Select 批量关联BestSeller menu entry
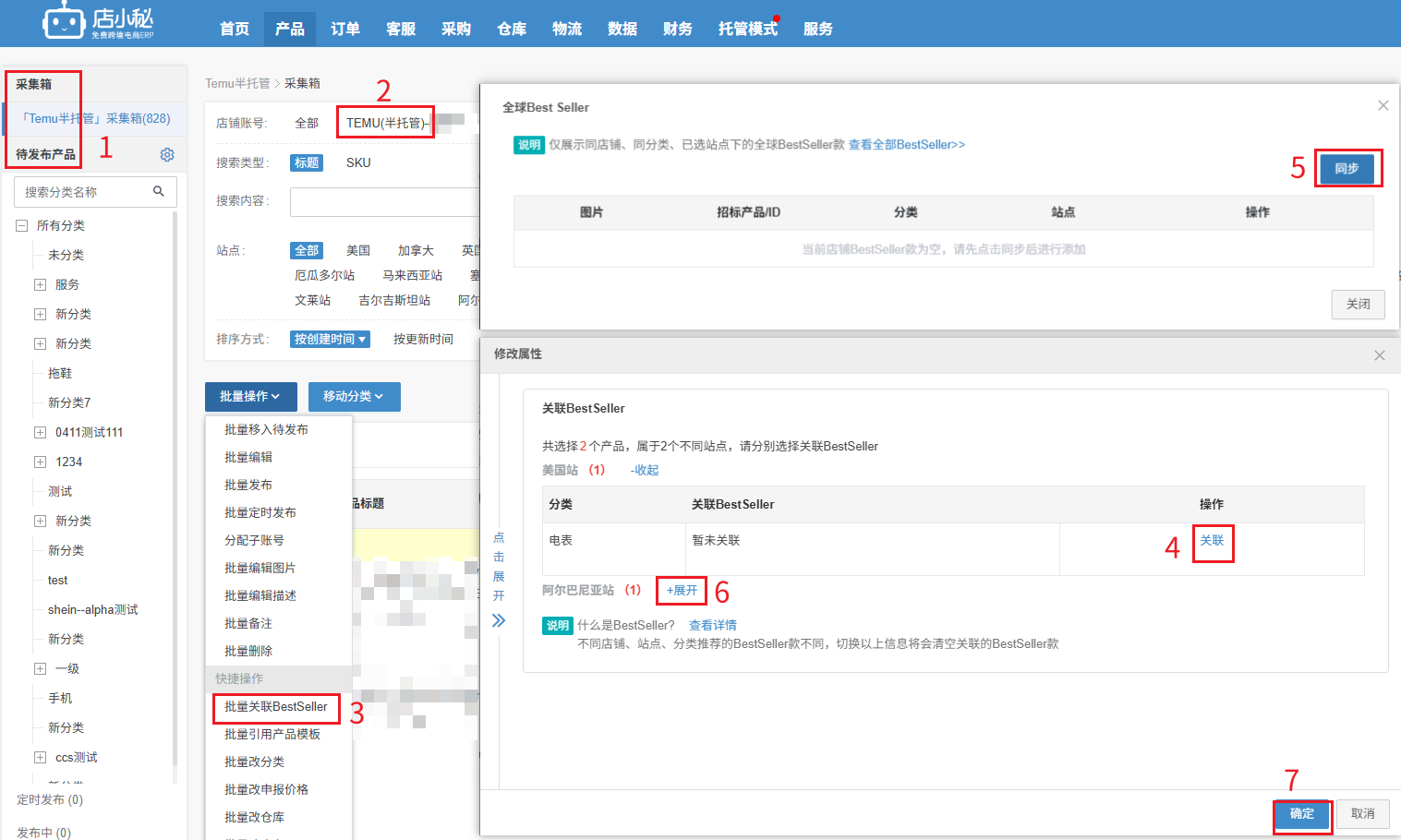Viewport: 1401px width, 840px height. coord(276,706)
